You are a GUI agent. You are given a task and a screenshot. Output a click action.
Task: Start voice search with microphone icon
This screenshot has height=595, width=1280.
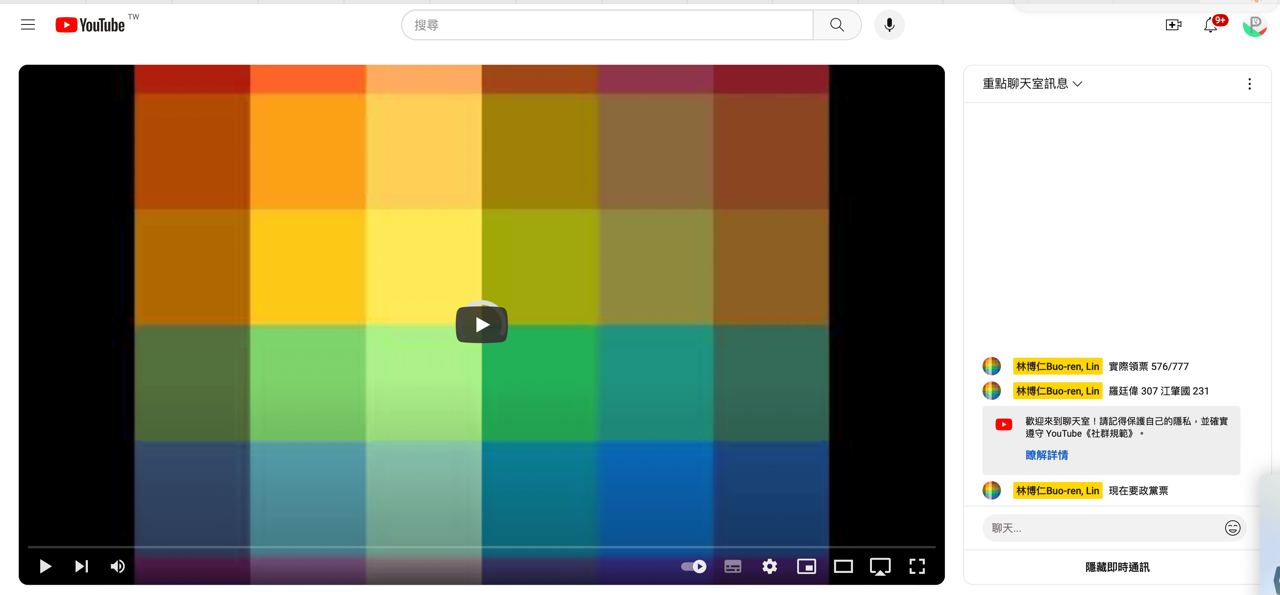tap(889, 25)
